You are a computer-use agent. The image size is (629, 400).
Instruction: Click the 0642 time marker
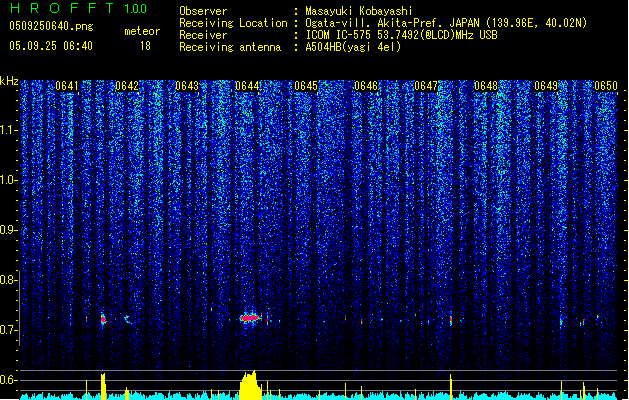(127, 86)
